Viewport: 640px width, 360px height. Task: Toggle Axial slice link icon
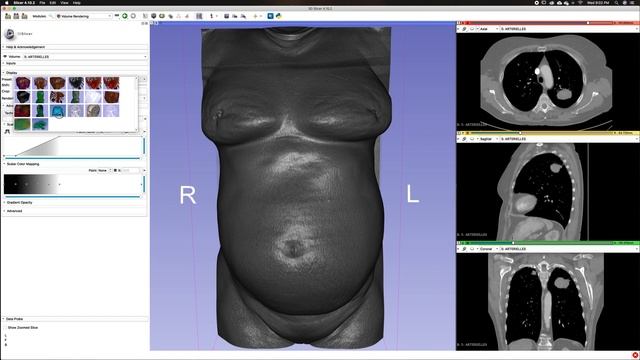click(464, 29)
